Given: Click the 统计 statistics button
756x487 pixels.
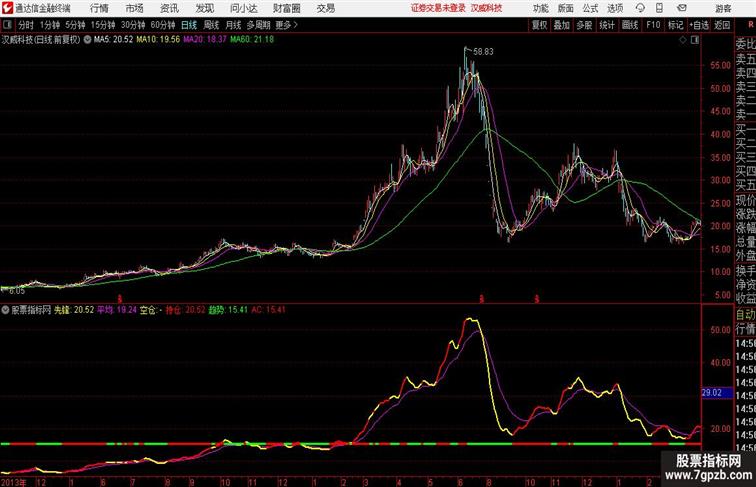Looking at the screenshot, I should [607, 25].
